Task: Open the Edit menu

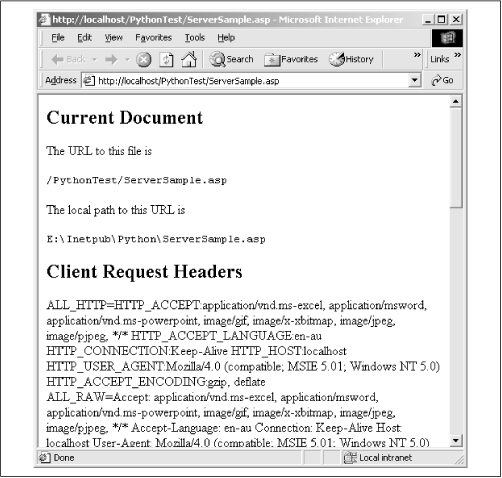Action: 84,38
